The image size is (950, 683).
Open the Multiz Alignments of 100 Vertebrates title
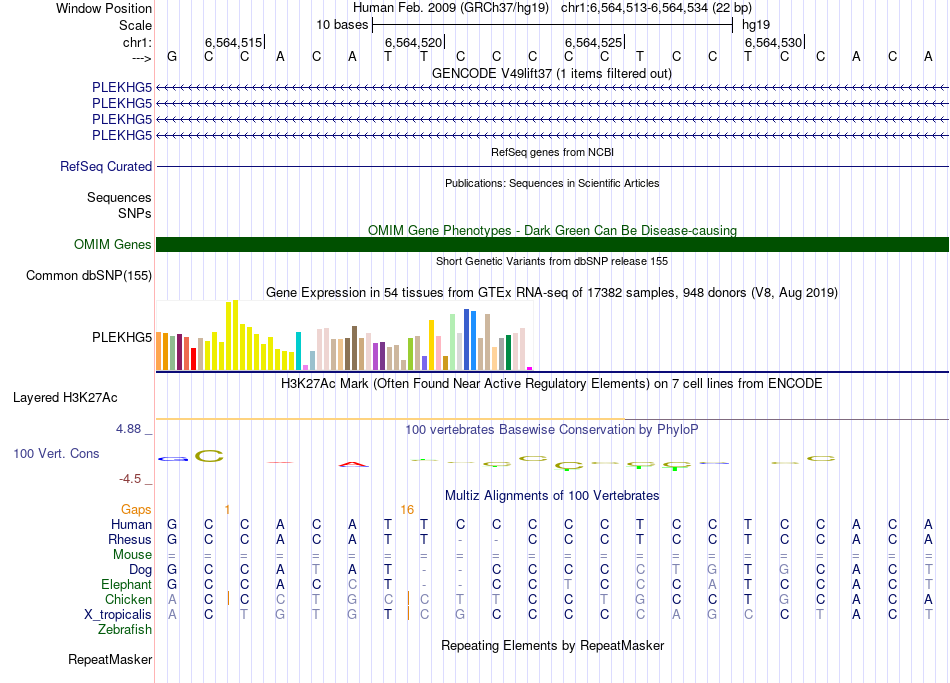(x=552, y=496)
